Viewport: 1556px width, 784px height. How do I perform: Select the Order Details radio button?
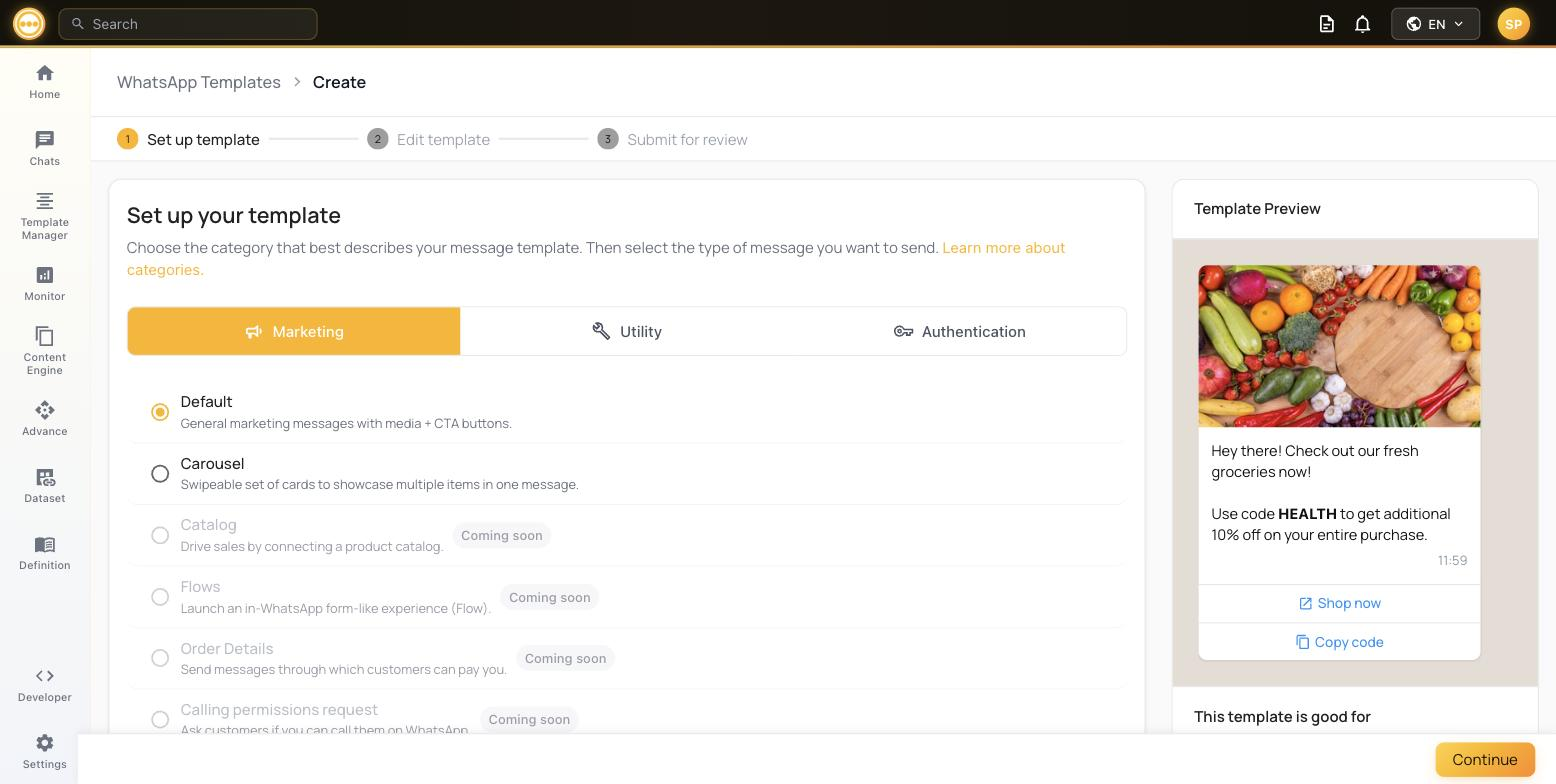click(160, 658)
